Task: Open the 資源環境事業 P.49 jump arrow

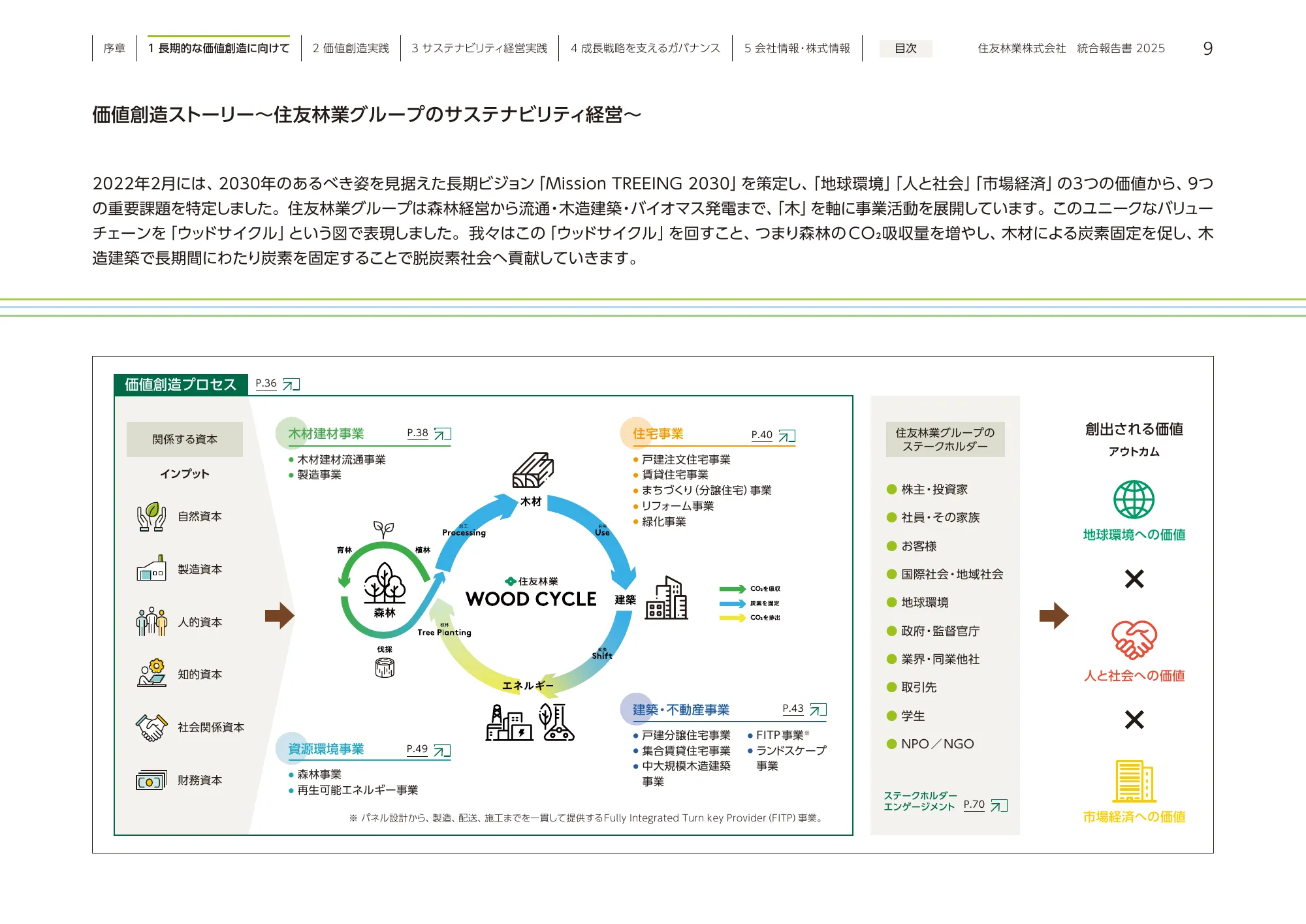Action: coord(443,750)
